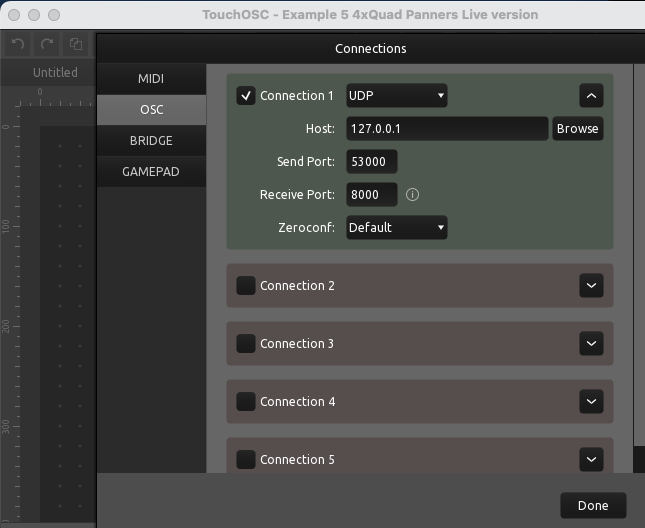The height and width of the screenshot is (528, 645).
Task: Collapse the Connection 1 section
Action: pos(591,96)
